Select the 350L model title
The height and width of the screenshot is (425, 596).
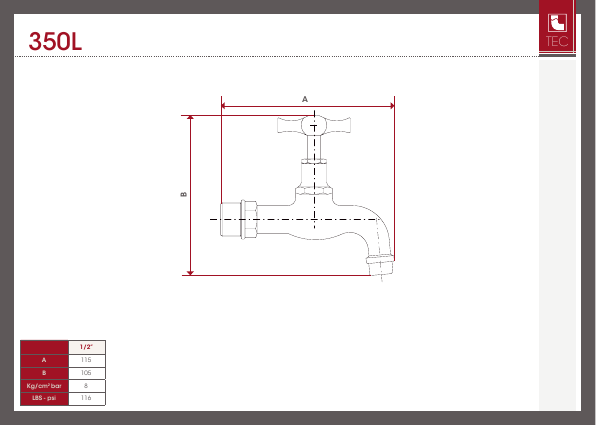(55, 41)
